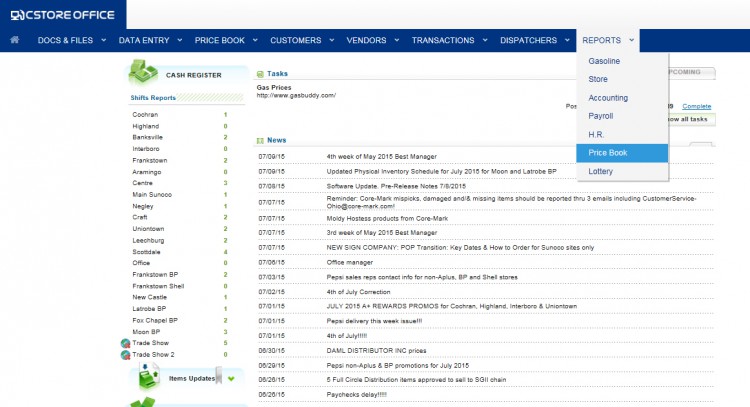
Task: Expand the Data Entry dropdown arrow
Action: click(180, 40)
